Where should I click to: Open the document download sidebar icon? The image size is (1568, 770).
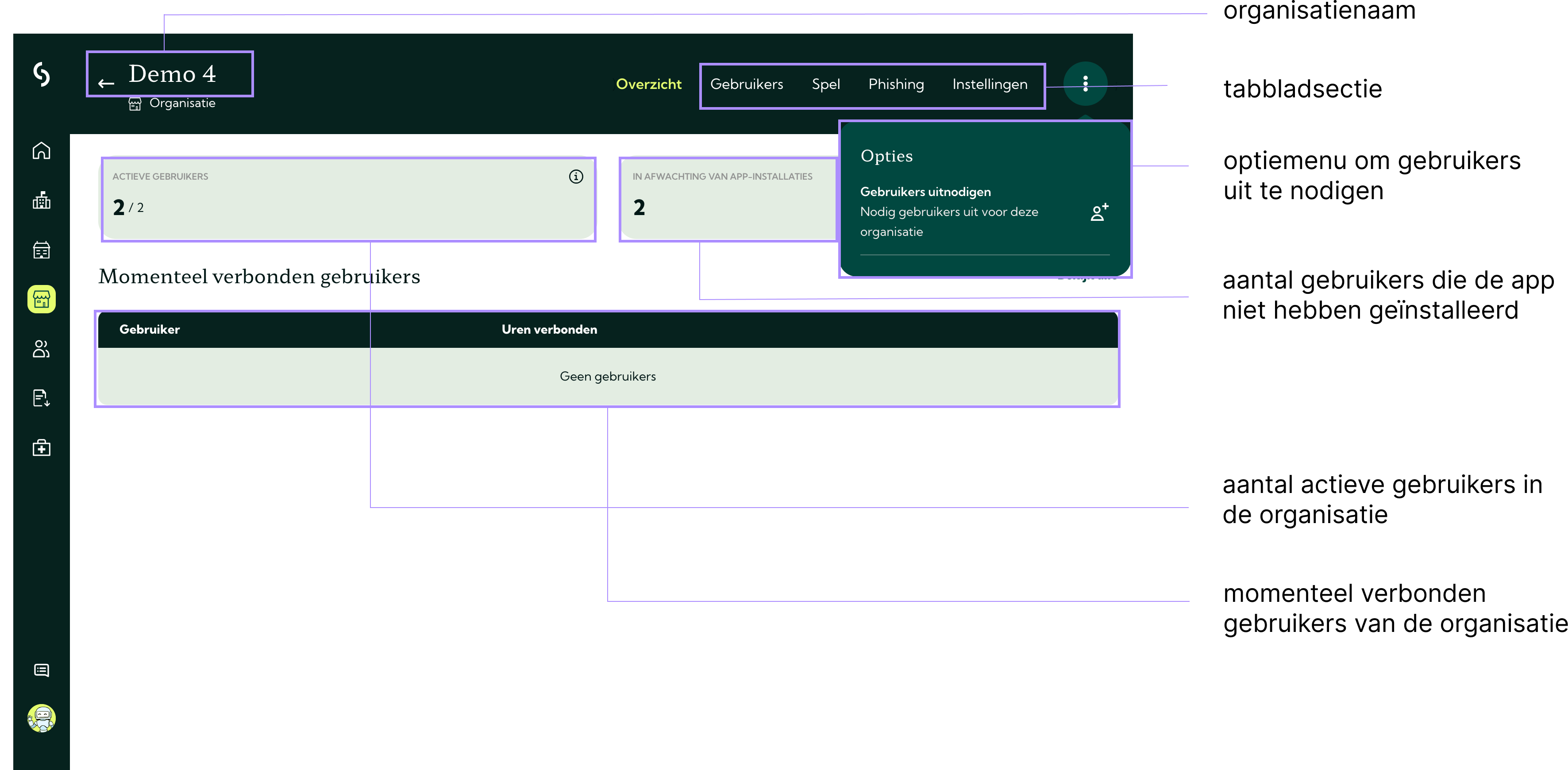pos(42,398)
